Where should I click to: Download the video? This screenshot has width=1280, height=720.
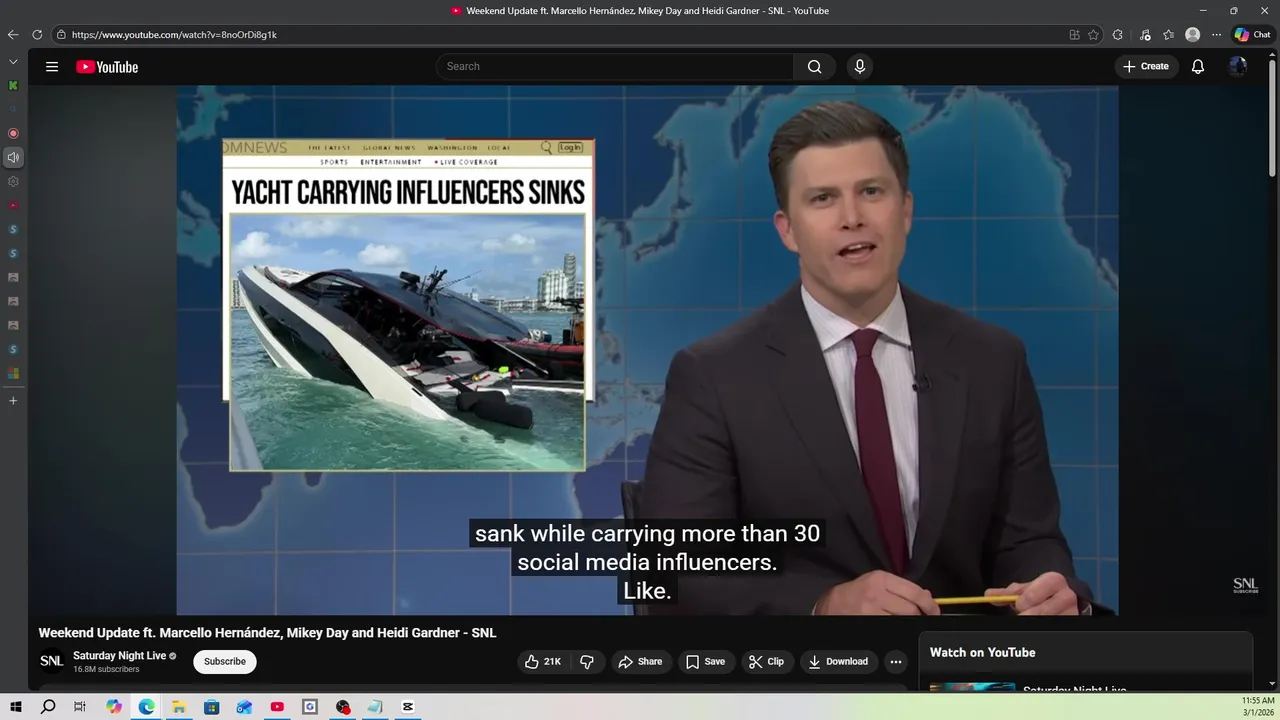coord(838,662)
